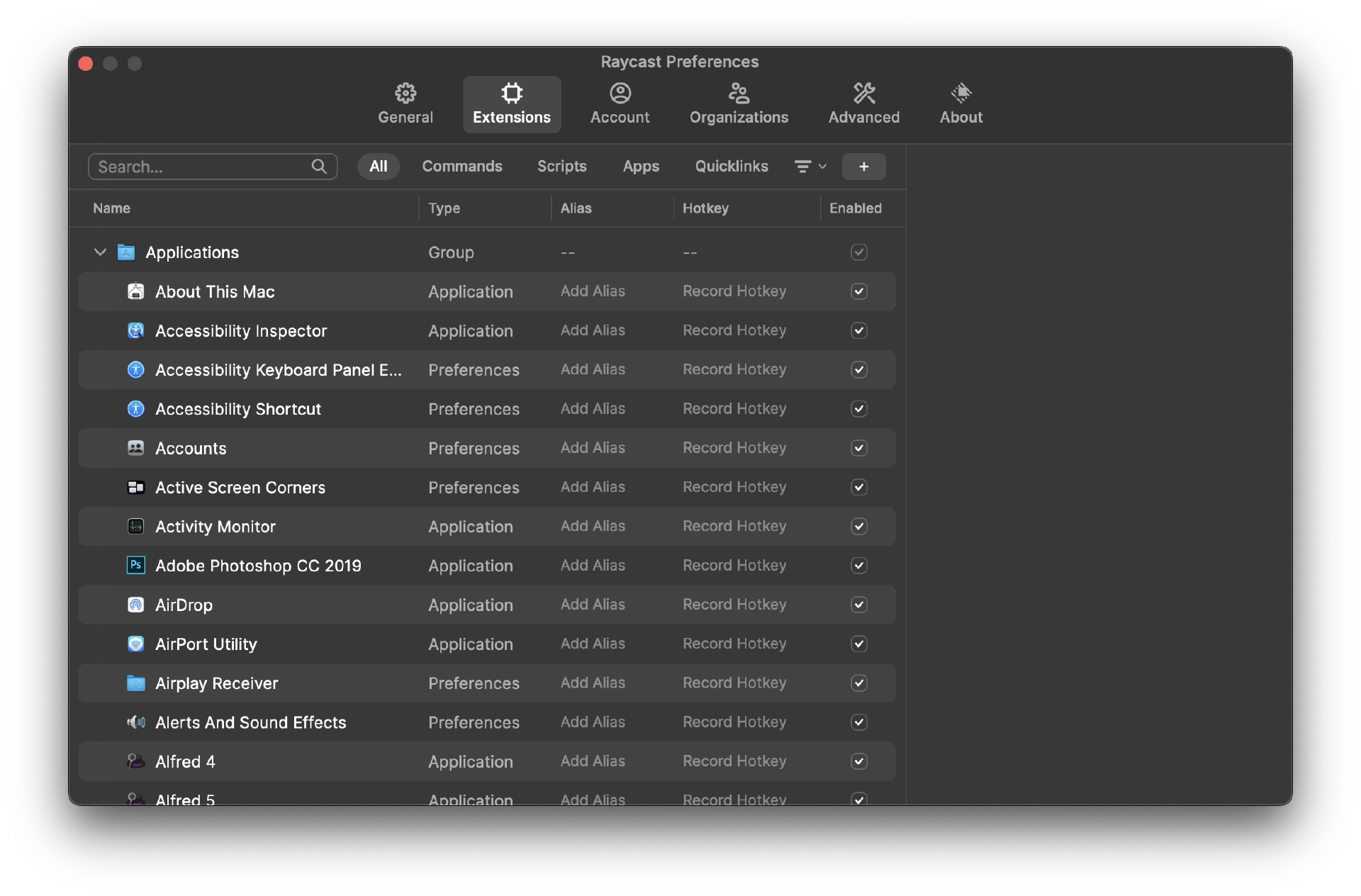
Task: Uncheck Accessibility Shortcut enabled box
Action: pos(858,409)
